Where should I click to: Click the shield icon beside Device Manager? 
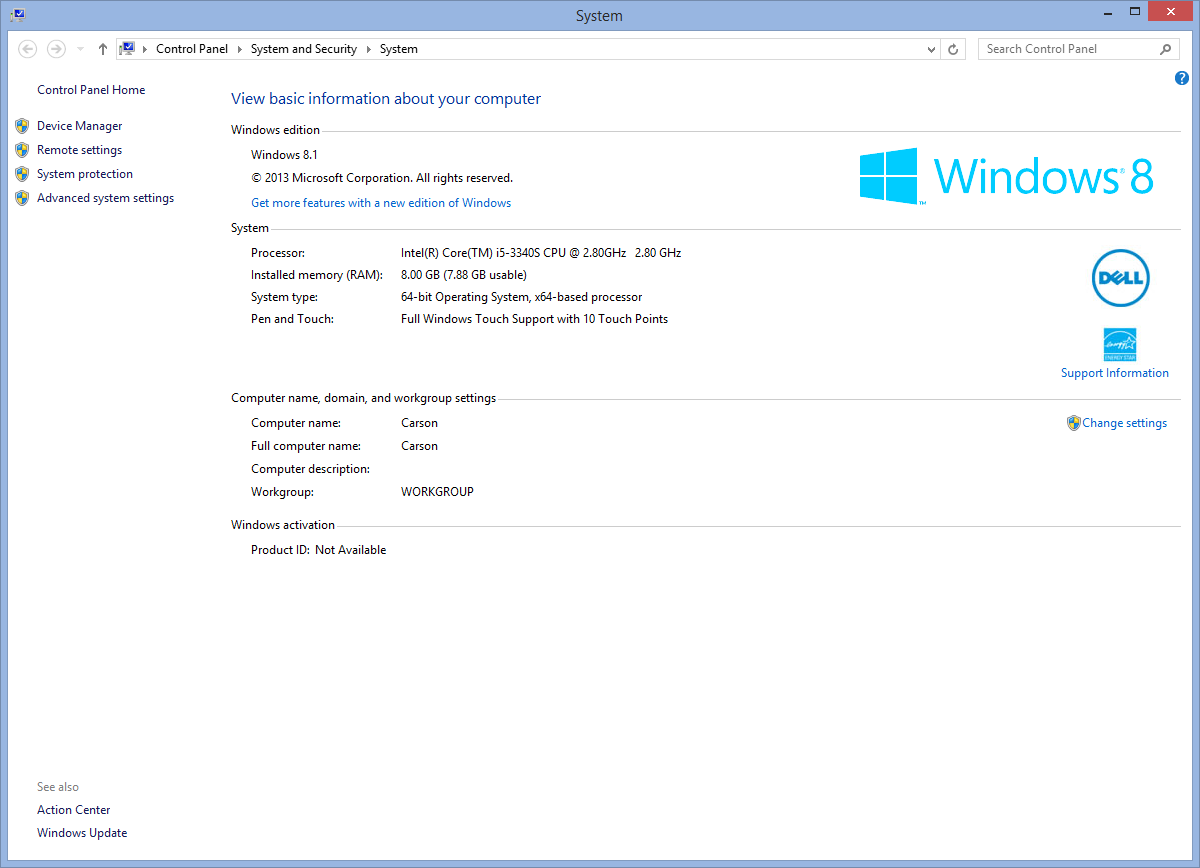[x=22, y=126]
